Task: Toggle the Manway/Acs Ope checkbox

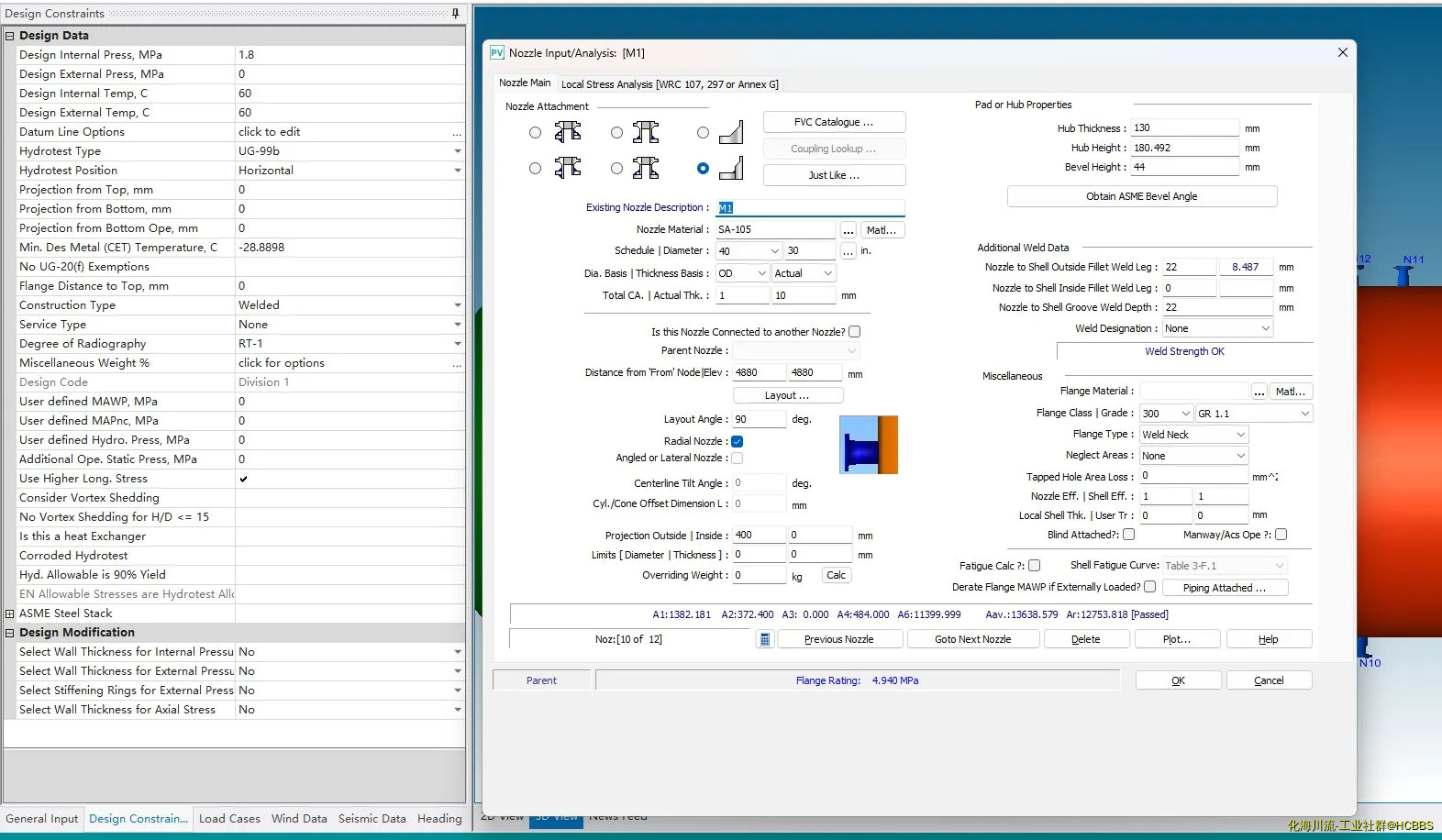Action: (x=1281, y=535)
